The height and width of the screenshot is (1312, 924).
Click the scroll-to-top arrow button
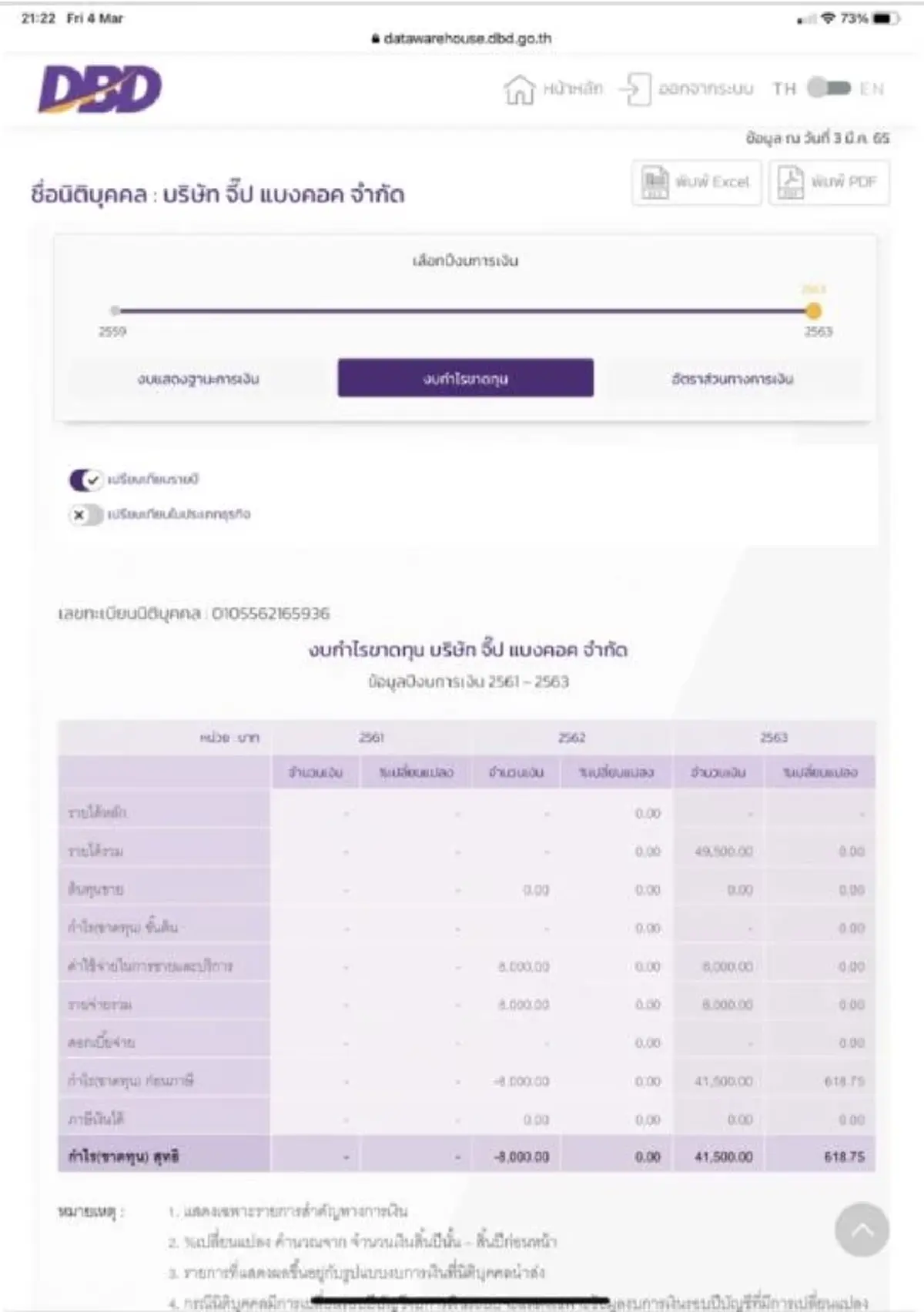862,1230
